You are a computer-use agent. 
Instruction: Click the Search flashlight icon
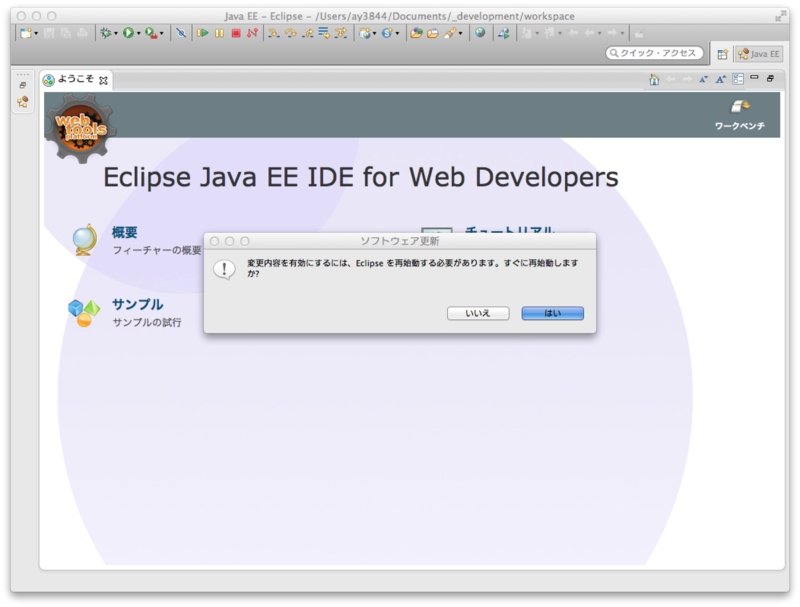click(x=450, y=33)
